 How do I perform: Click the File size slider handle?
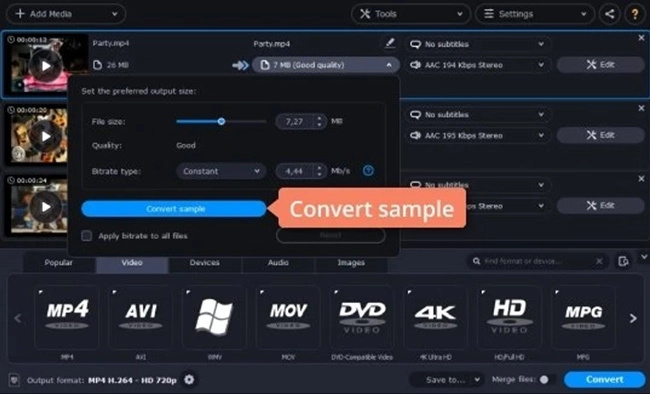coord(221,121)
